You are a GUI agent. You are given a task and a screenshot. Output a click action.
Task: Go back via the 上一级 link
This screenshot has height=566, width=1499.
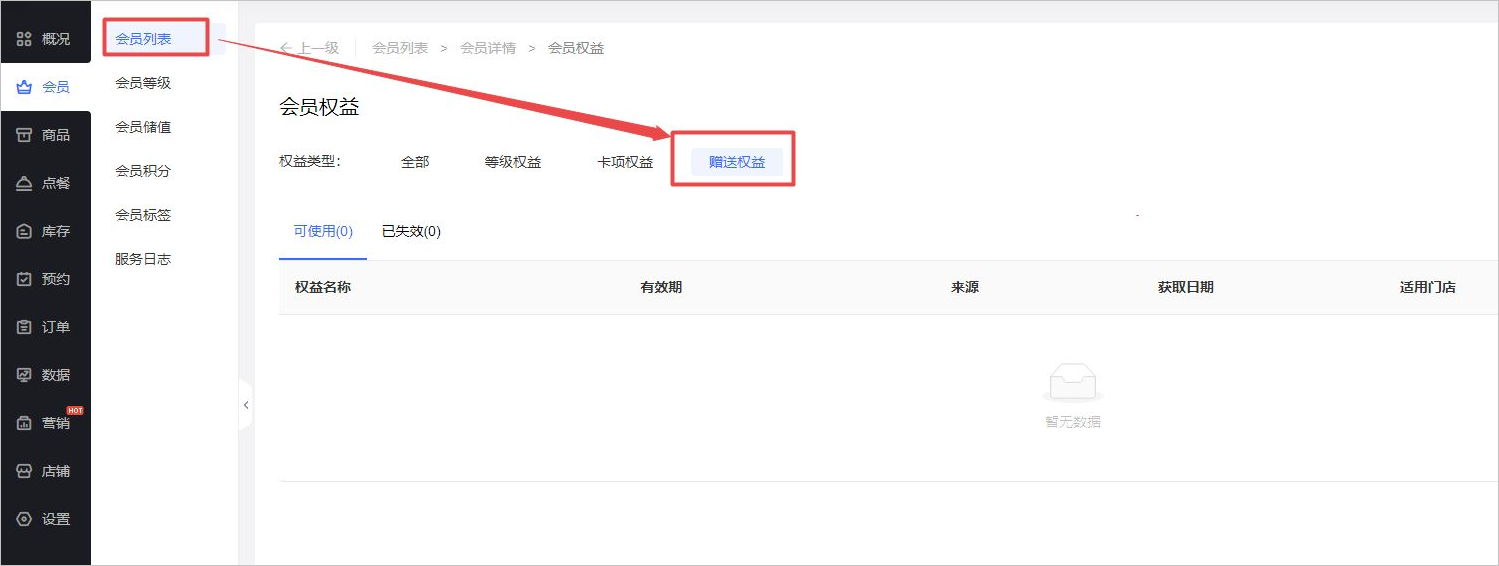click(318, 48)
